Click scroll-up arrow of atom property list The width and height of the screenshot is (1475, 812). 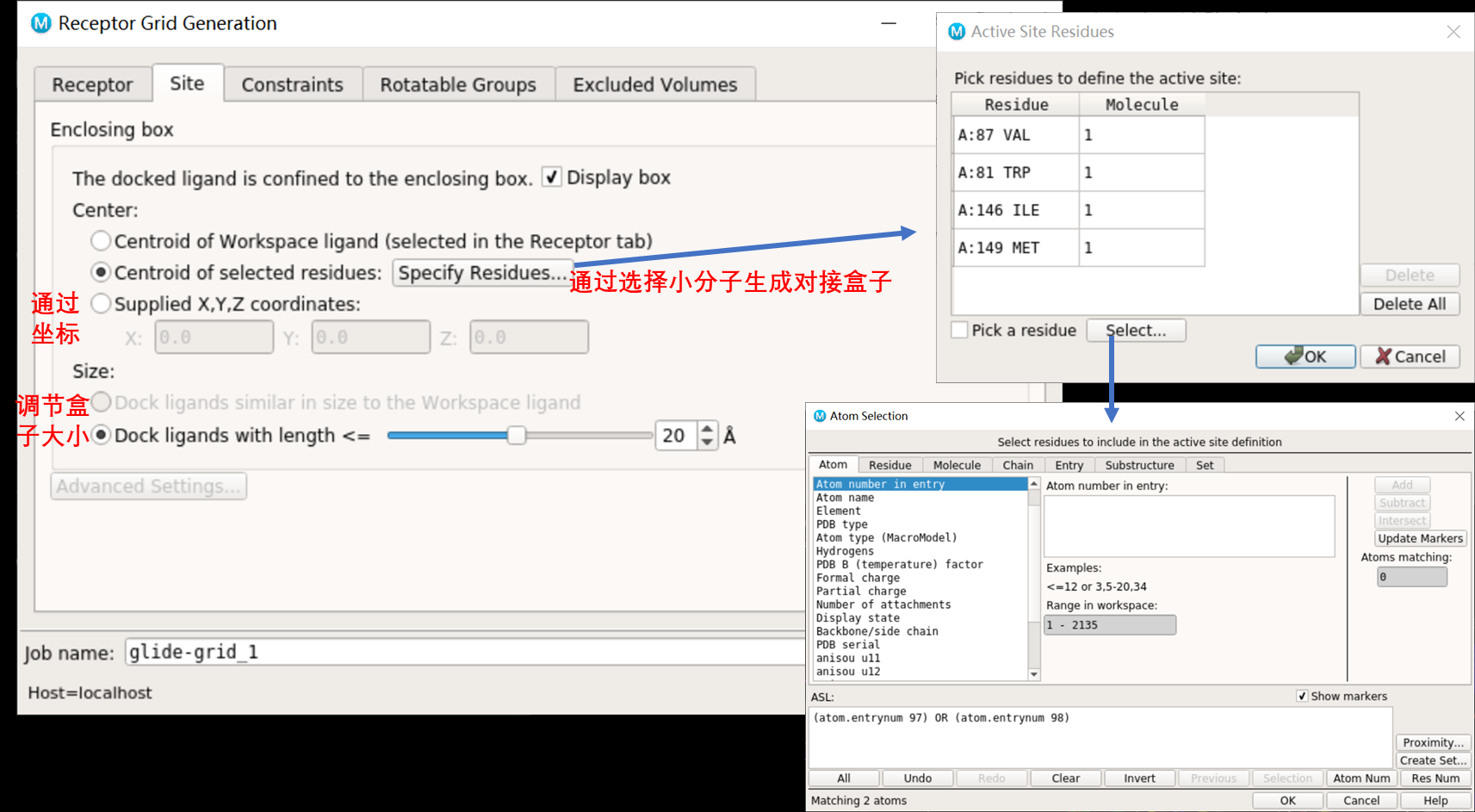pos(1034,484)
